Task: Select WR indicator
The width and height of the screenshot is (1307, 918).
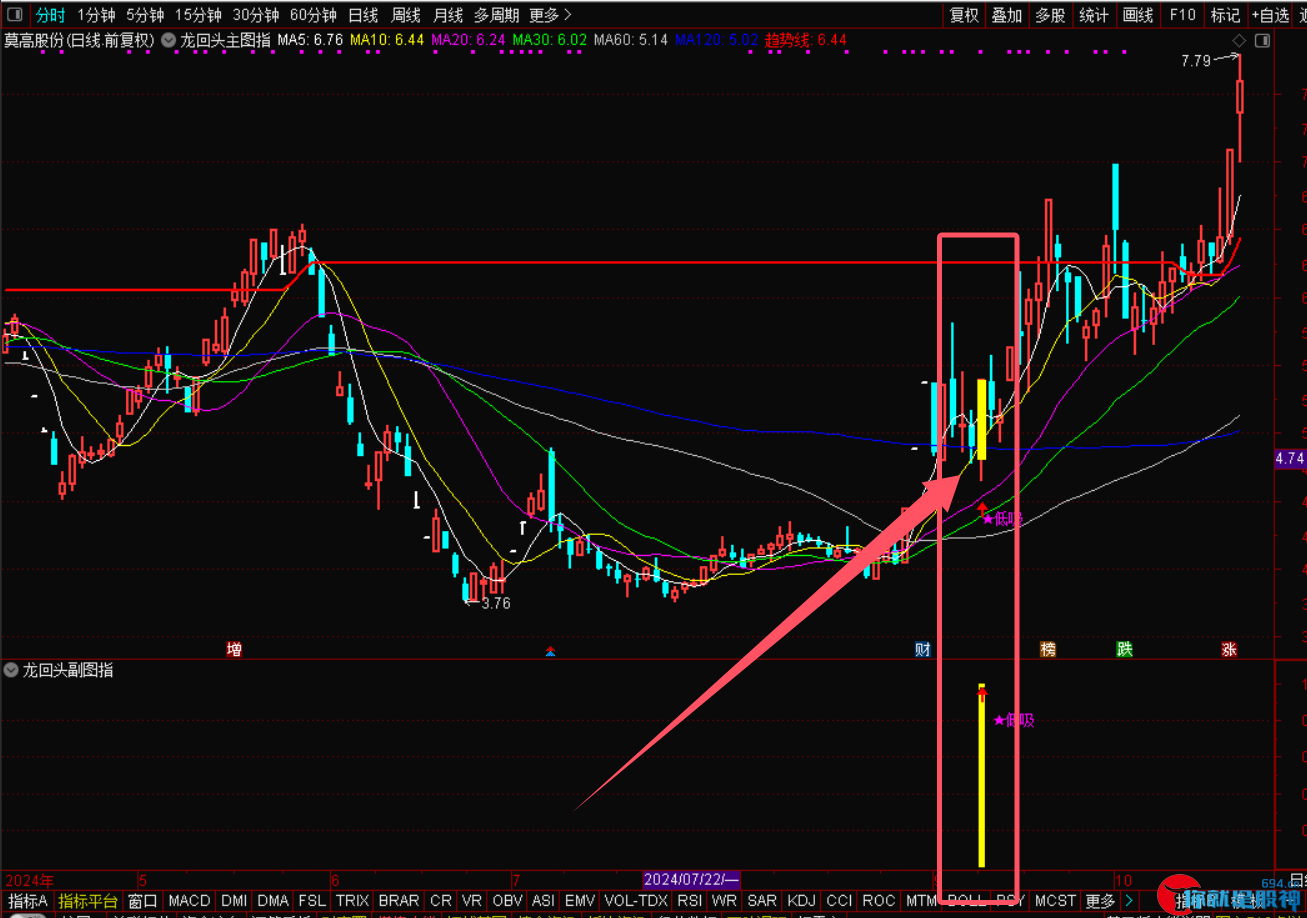Action: tap(724, 901)
